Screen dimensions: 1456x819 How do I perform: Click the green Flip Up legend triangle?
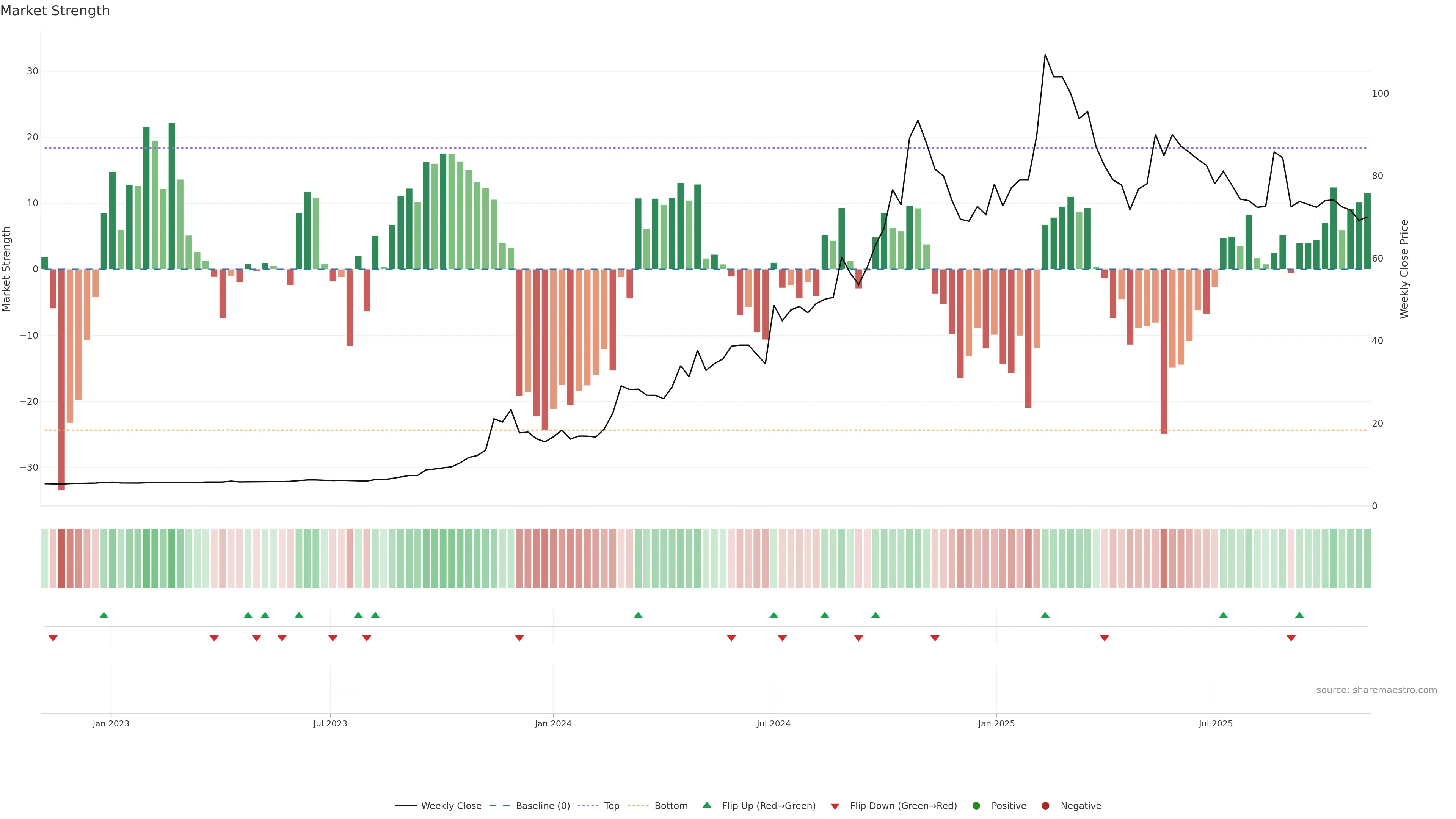point(706,805)
